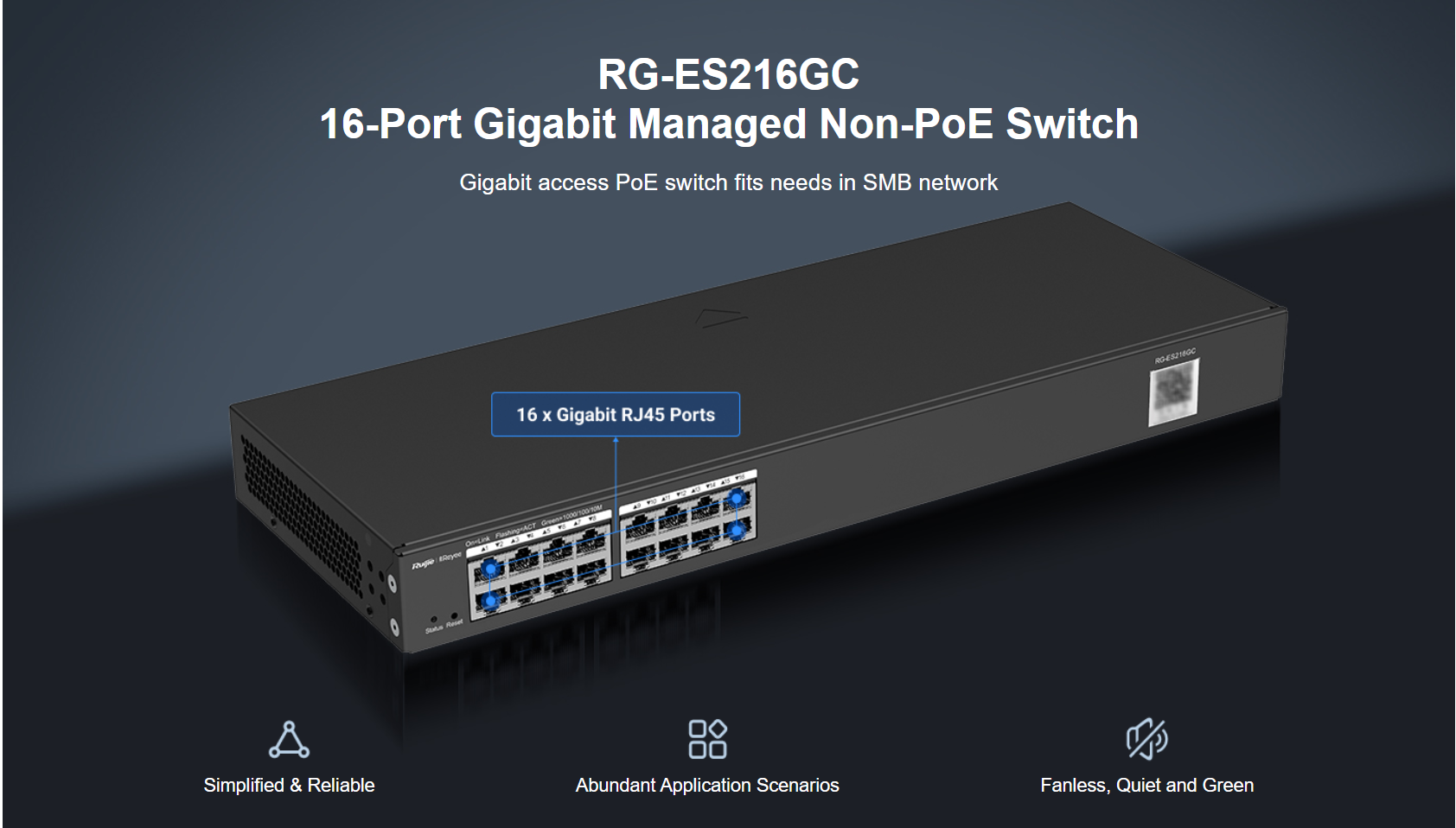Click the 16-Port Gigabit Managed Non-PoE Switch heading

pos(729,124)
